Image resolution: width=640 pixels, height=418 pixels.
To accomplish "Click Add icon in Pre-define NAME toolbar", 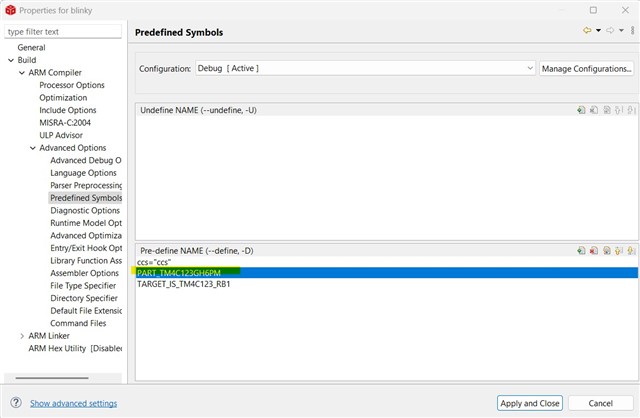I will coord(581,250).
